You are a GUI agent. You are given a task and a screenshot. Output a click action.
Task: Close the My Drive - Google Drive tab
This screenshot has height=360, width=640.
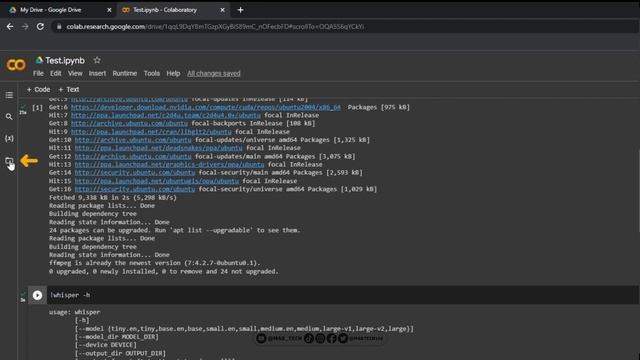coord(109,10)
